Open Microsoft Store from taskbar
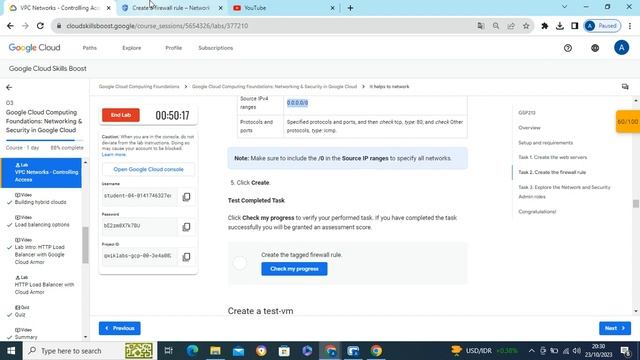This screenshot has height=360, width=640. (284, 351)
